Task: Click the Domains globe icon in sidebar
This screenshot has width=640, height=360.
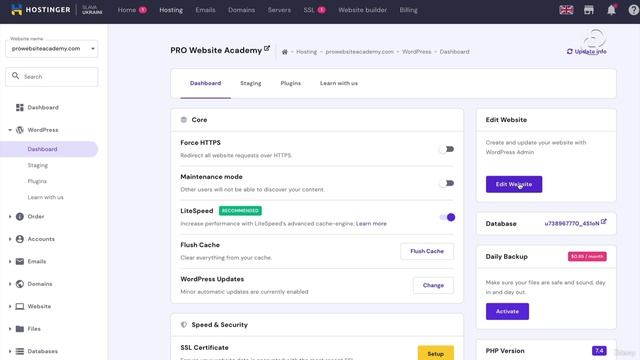Action: [x=20, y=284]
